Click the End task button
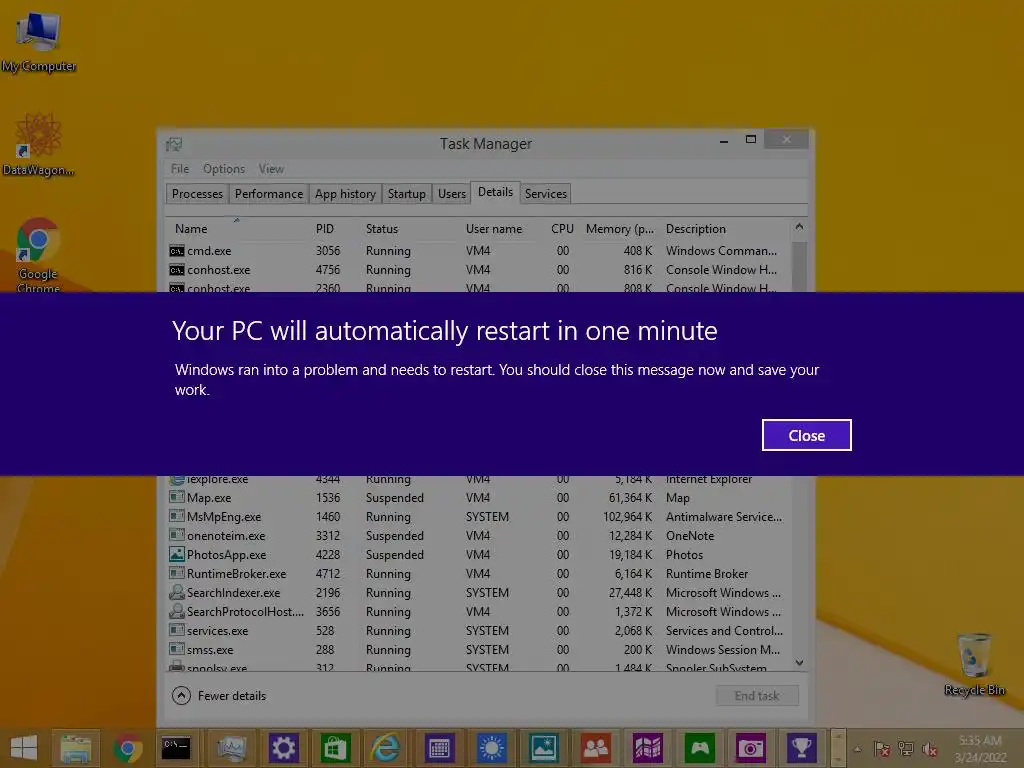The height and width of the screenshot is (768, 1024). coord(757,696)
